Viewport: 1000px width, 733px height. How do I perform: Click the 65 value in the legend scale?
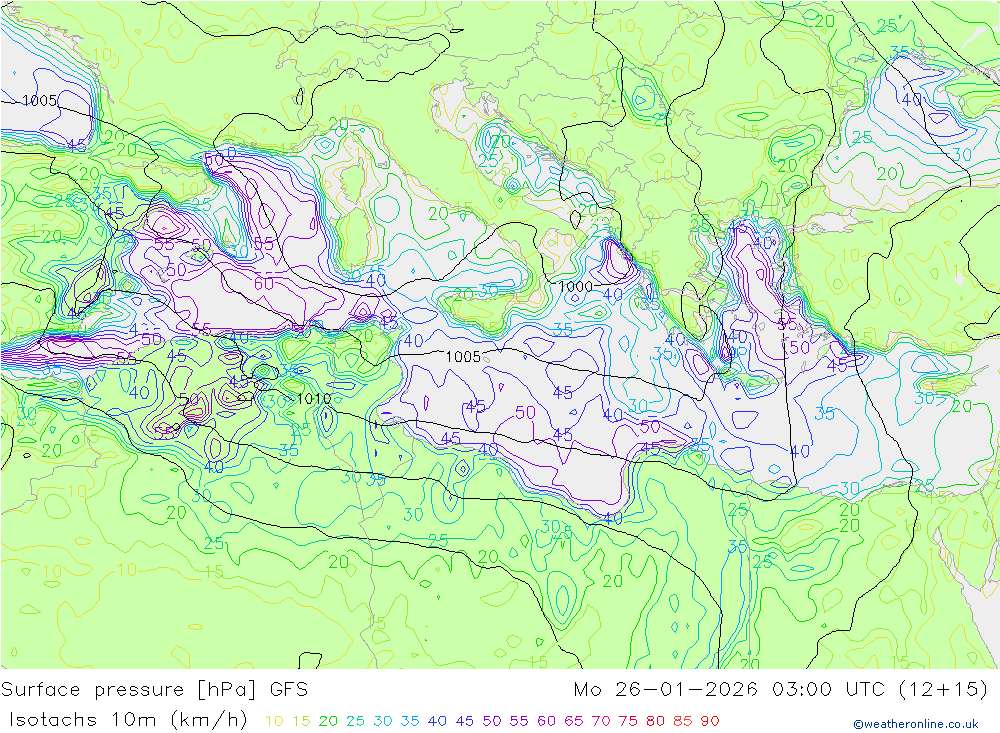coord(573,721)
